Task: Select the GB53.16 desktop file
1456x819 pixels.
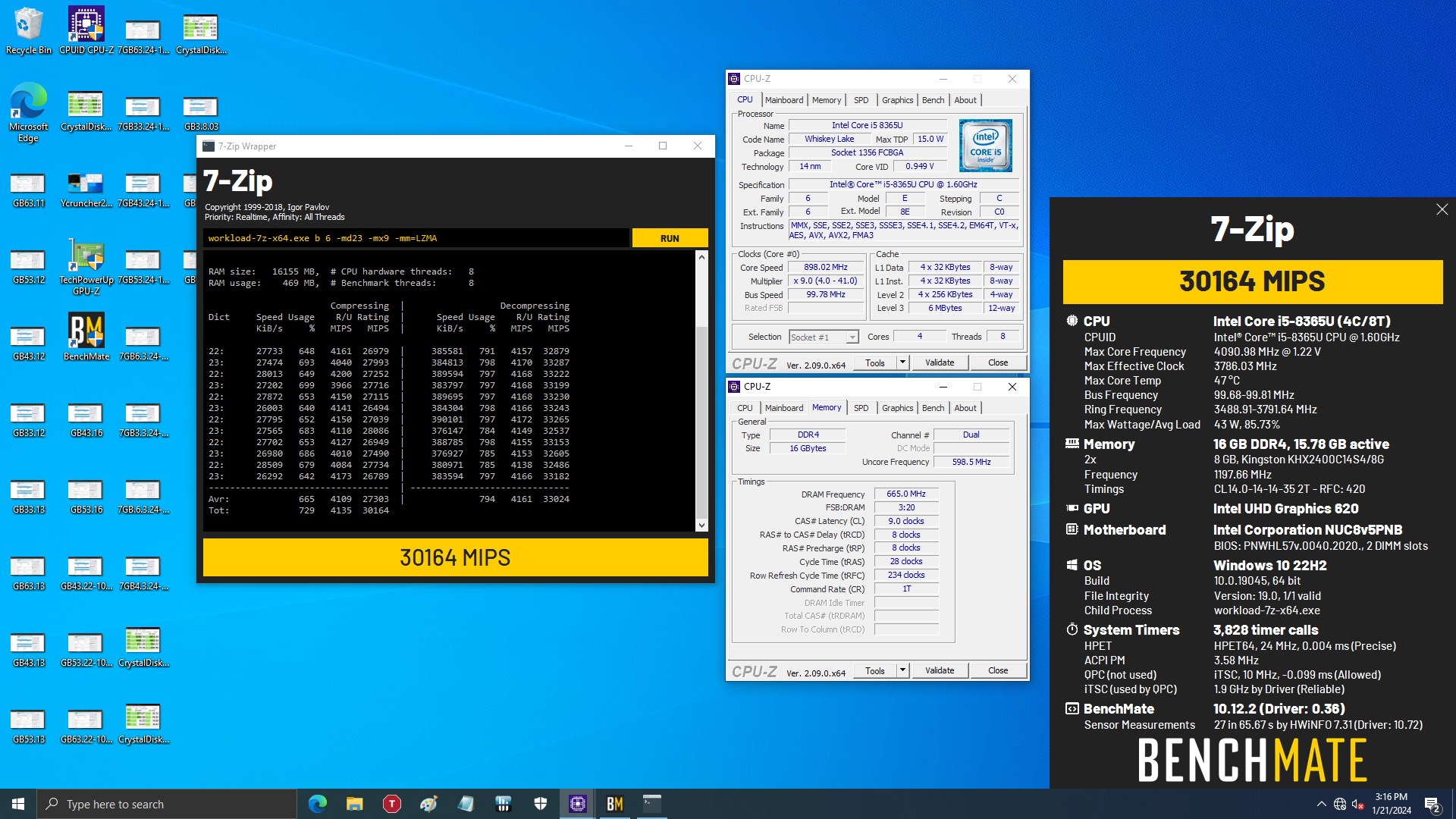Action: [x=86, y=495]
